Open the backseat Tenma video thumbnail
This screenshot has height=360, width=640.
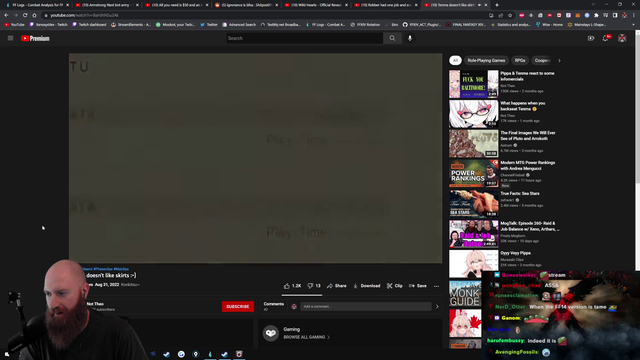(x=473, y=114)
